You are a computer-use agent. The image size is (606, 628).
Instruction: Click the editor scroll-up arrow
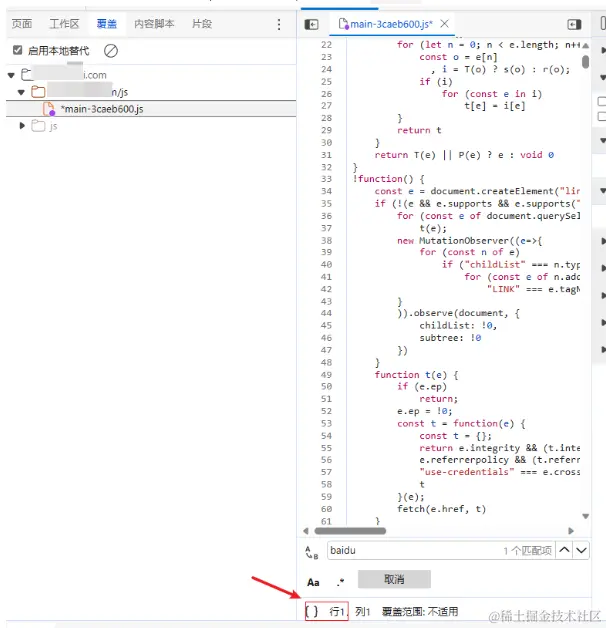pos(586,46)
